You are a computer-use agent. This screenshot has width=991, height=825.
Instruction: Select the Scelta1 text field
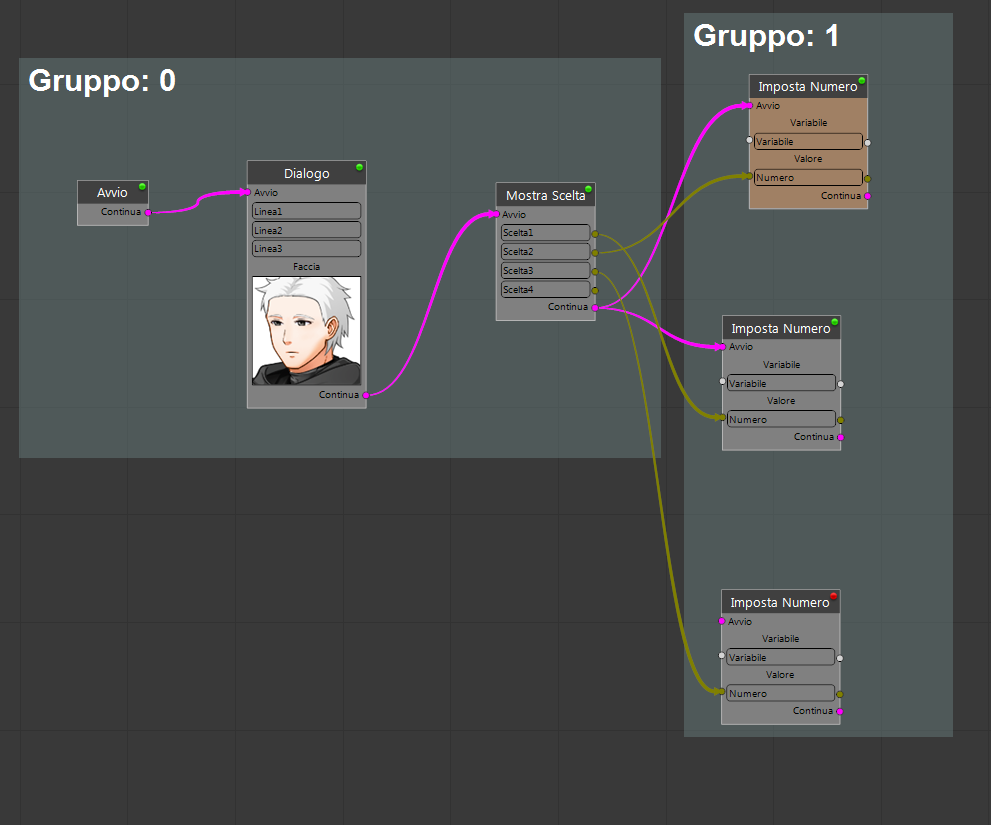[545, 233]
